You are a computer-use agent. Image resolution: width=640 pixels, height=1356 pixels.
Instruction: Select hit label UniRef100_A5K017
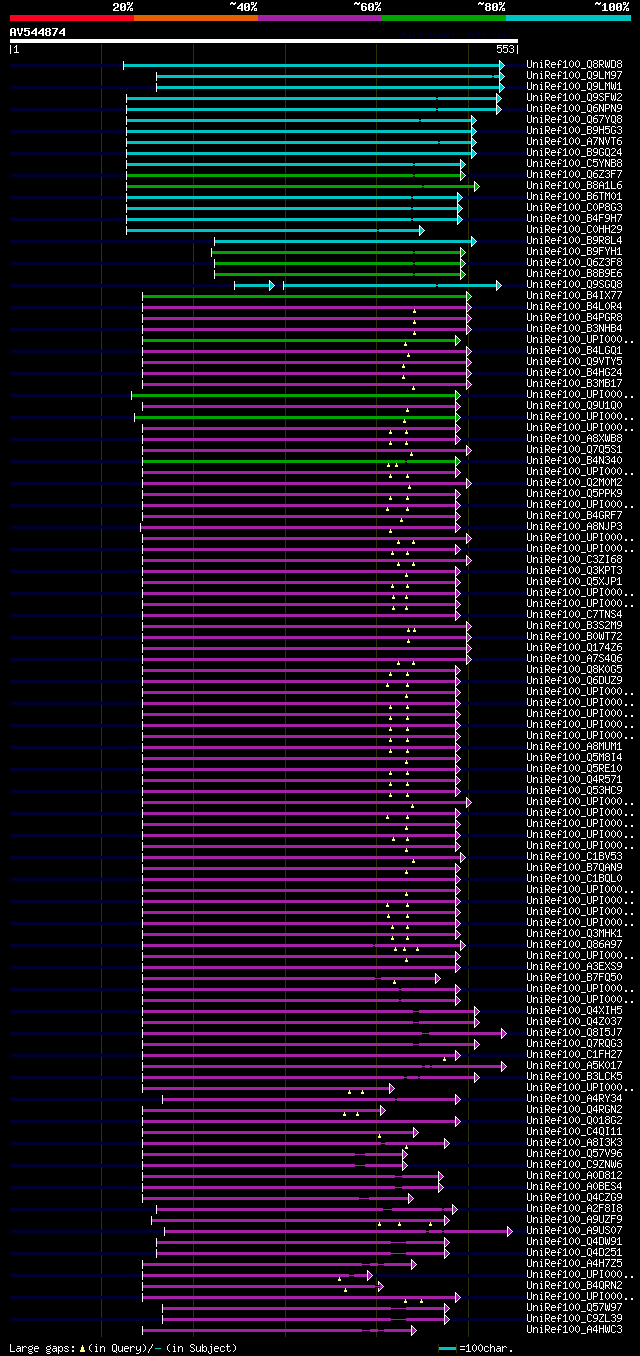coord(574,1065)
